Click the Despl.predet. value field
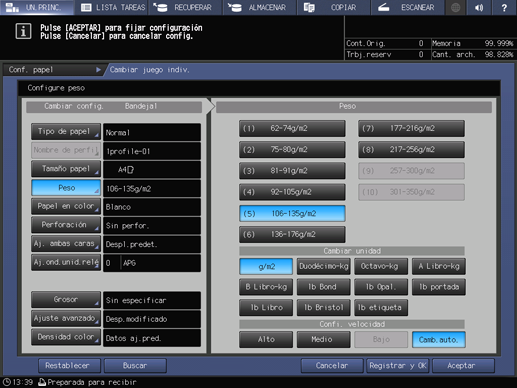This screenshot has height=388, width=517. (x=152, y=244)
